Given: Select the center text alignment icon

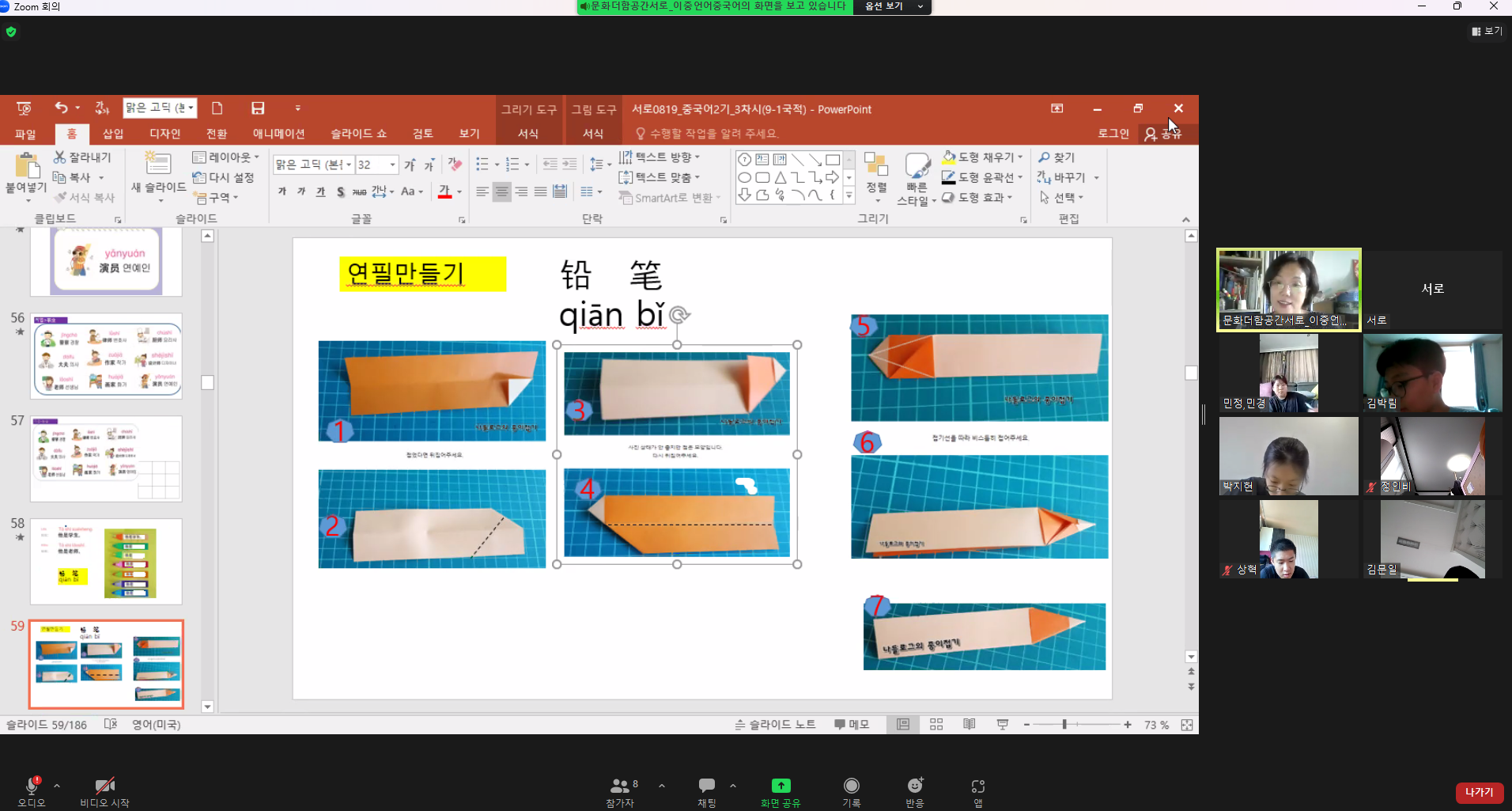Looking at the screenshot, I should 501,191.
